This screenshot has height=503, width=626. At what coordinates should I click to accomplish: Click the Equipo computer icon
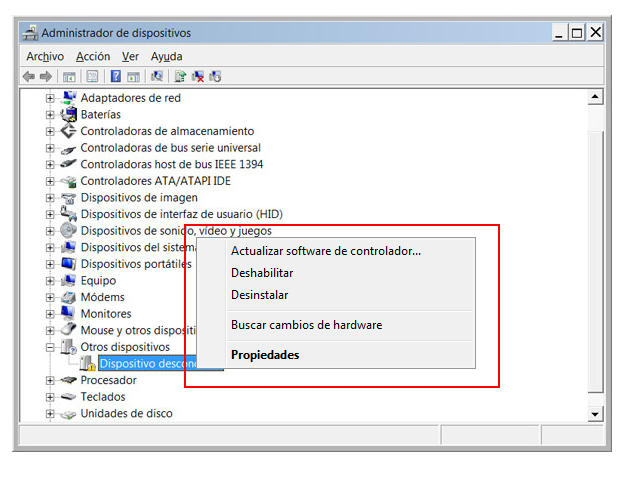69,281
